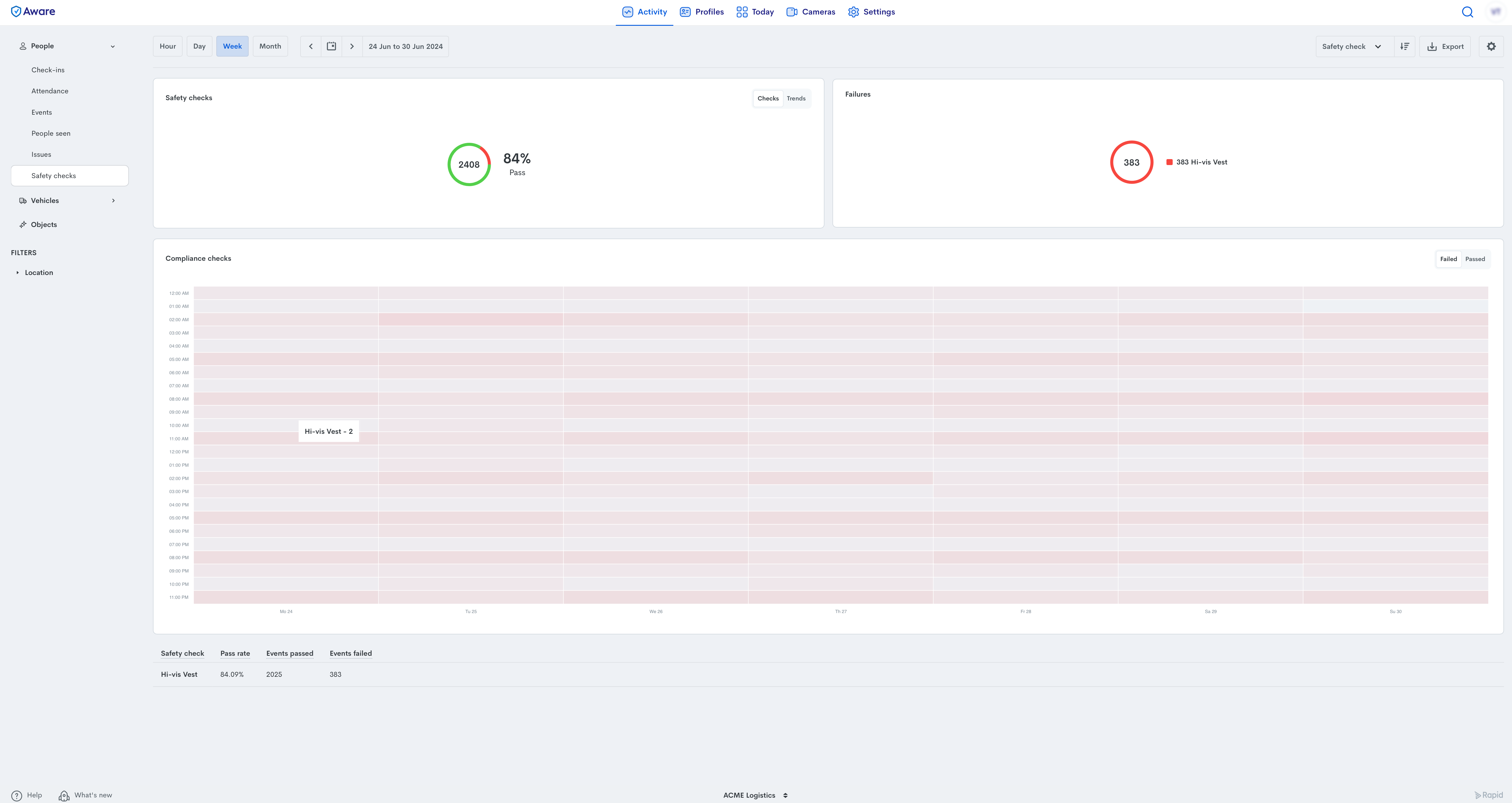Image resolution: width=1512 pixels, height=803 pixels.
Task: Open the calendar date picker icon
Action: (x=332, y=46)
